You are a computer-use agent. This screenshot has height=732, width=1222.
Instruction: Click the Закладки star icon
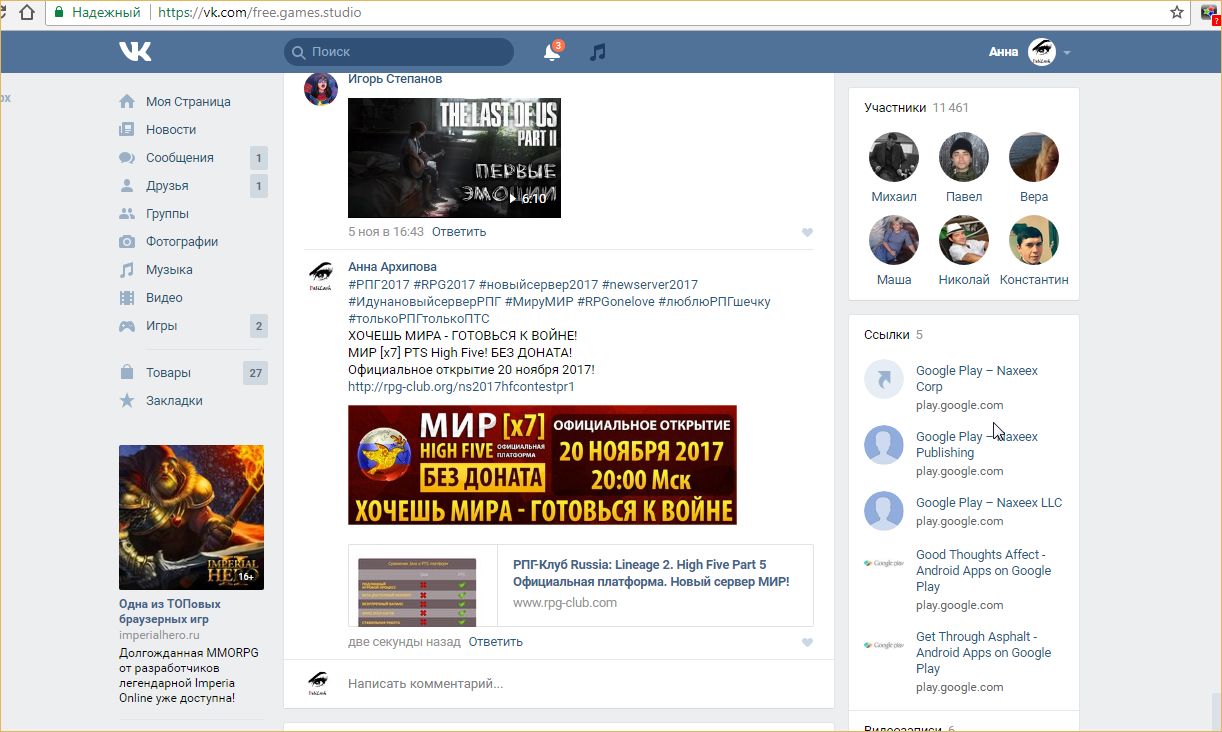pos(127,401)
